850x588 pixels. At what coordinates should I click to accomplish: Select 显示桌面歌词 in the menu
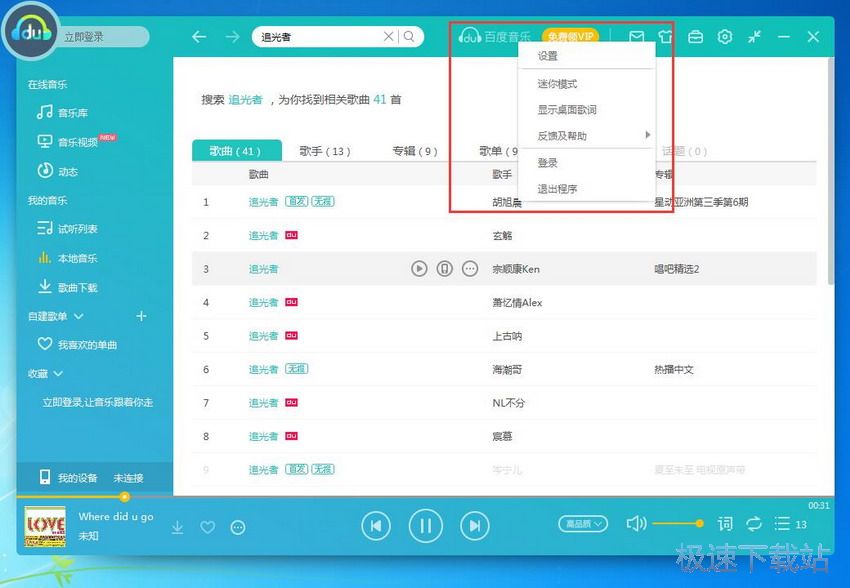pos(587,109)
